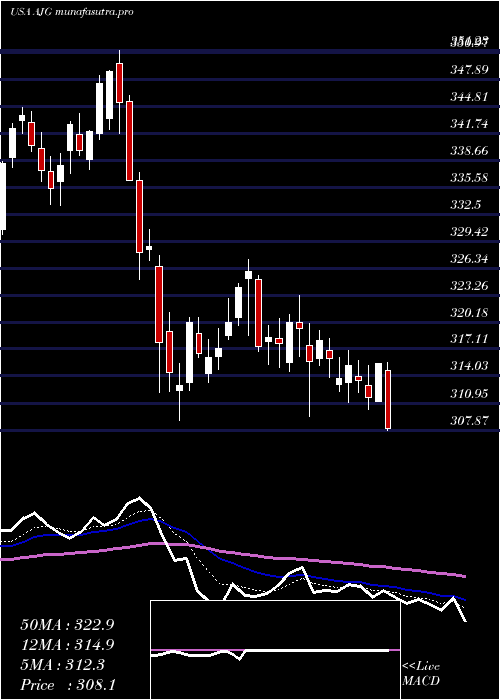Click the 310.95 price axis label
Viewport: 500px width, 700px height.
[469, 394]
